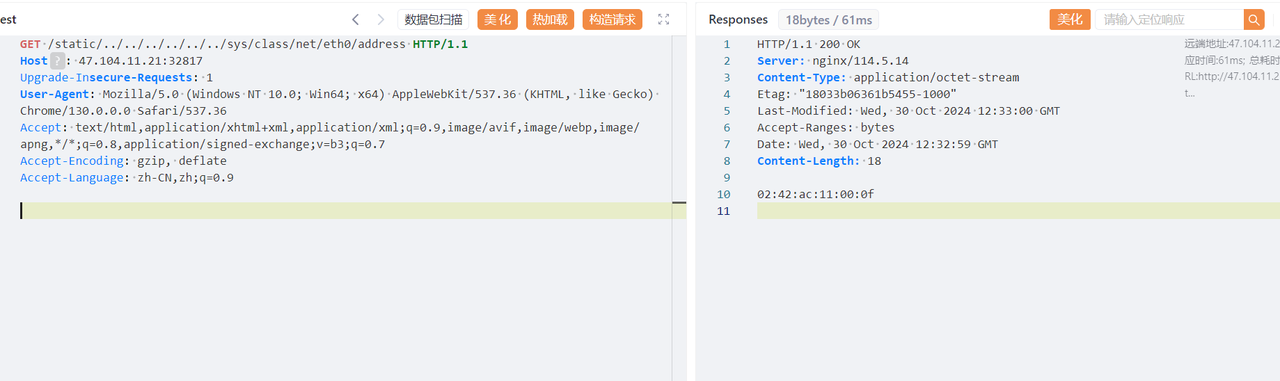The image size is (1280, 381).
Task: Beautify the request with 美化 button
Action: (498, 19)
